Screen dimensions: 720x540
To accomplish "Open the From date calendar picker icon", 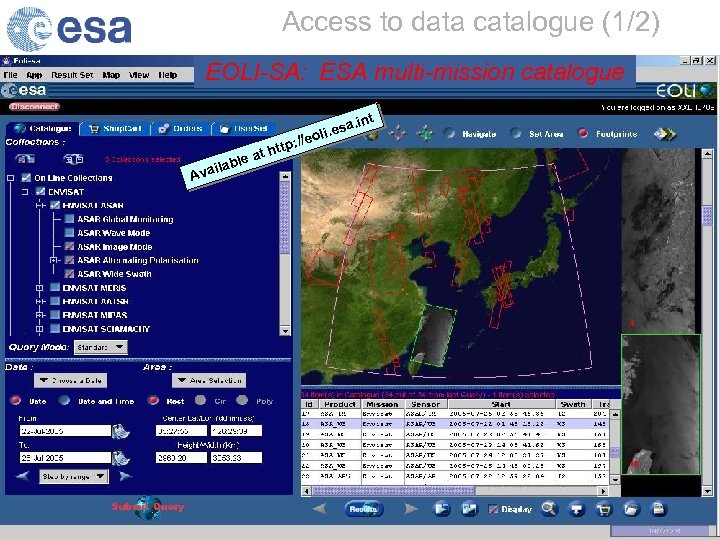I will (x=121, y=431).
